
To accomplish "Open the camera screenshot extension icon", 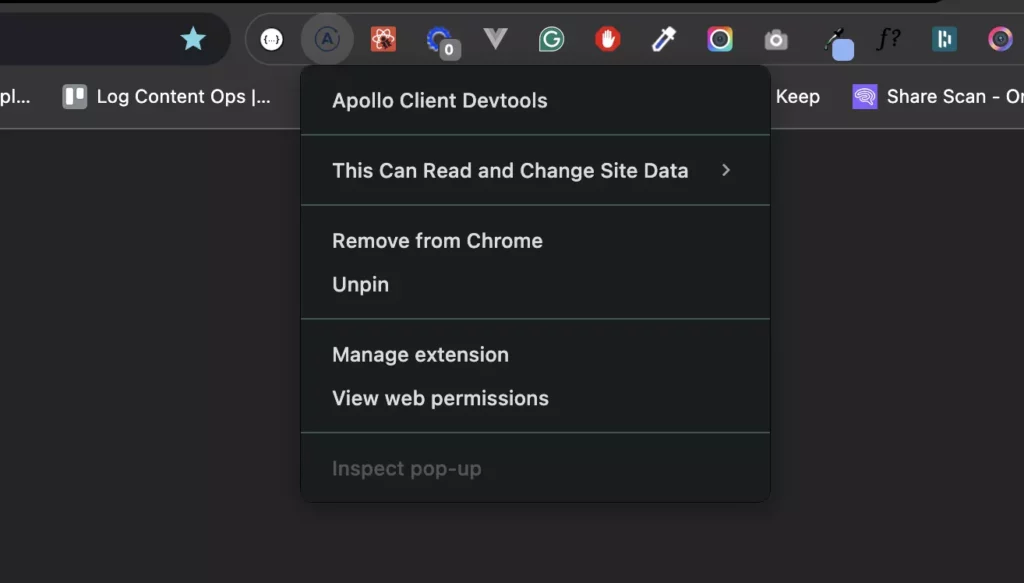I will (776, 40).
